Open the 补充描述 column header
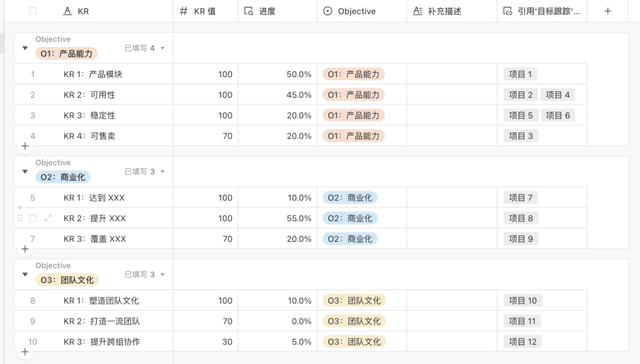Image resolution: width=640 pixels, height=364 pixels. [x=452, y=11]
